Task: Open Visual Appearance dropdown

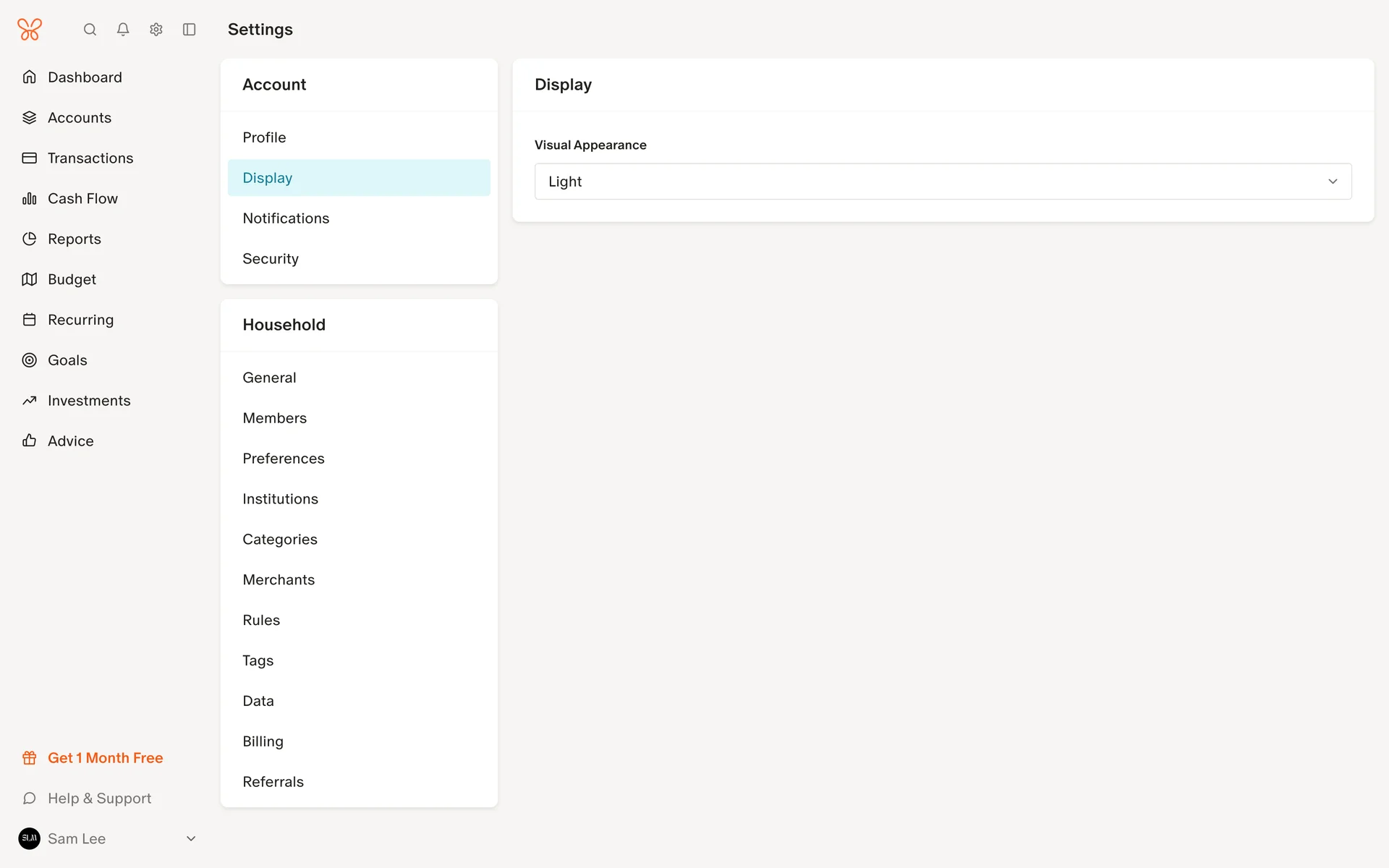Action: pos(943,182)
